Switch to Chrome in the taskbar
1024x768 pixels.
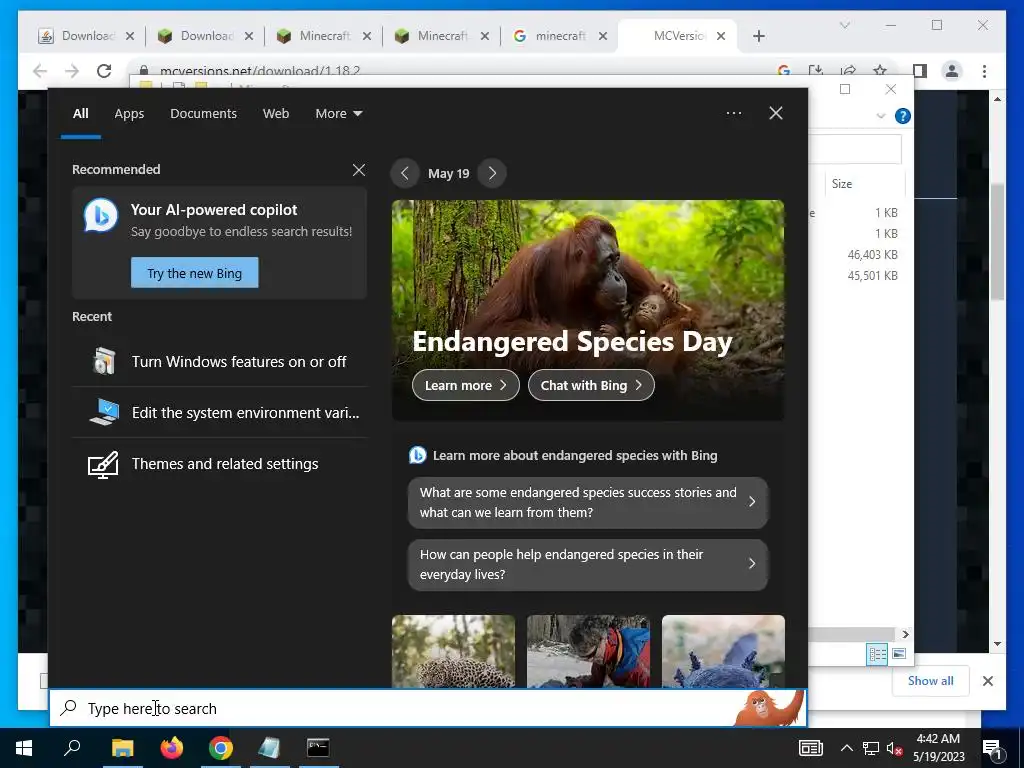point(221,748)
